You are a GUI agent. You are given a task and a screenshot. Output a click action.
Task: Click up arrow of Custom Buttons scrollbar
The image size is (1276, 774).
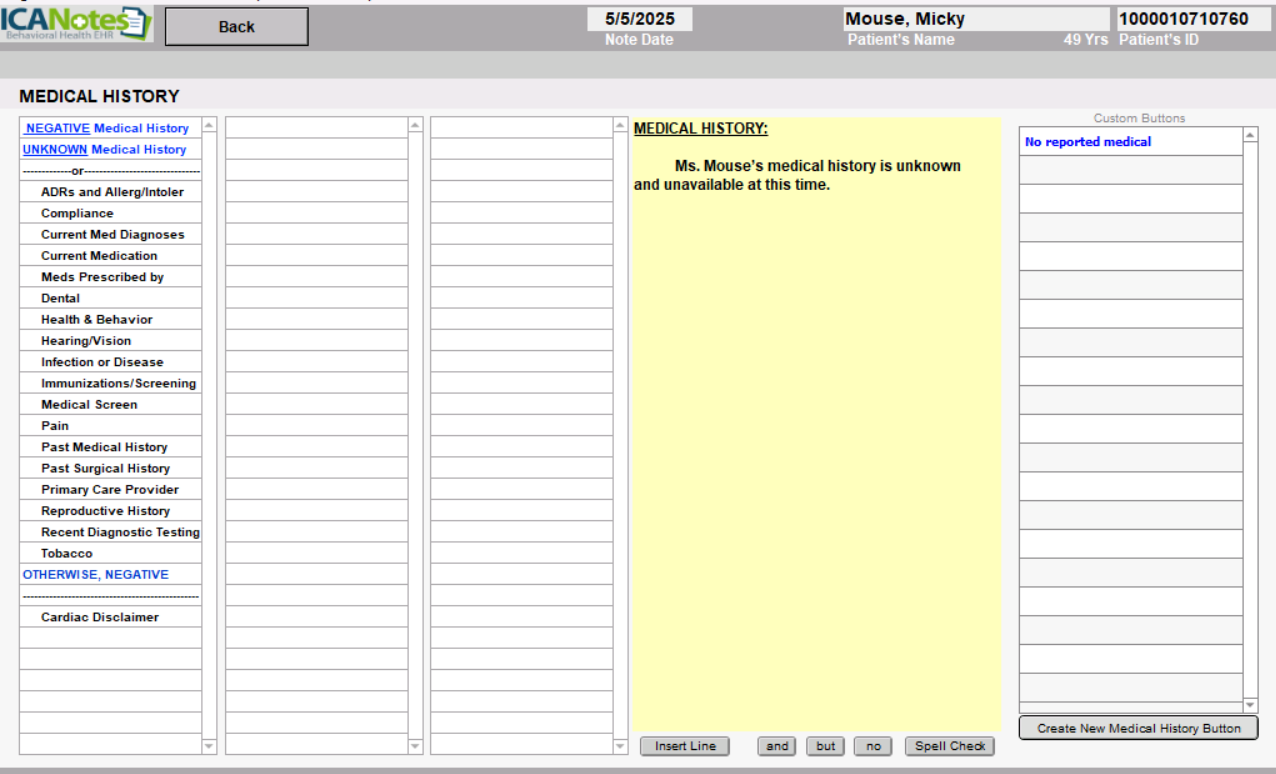[x=1250, y=135]
